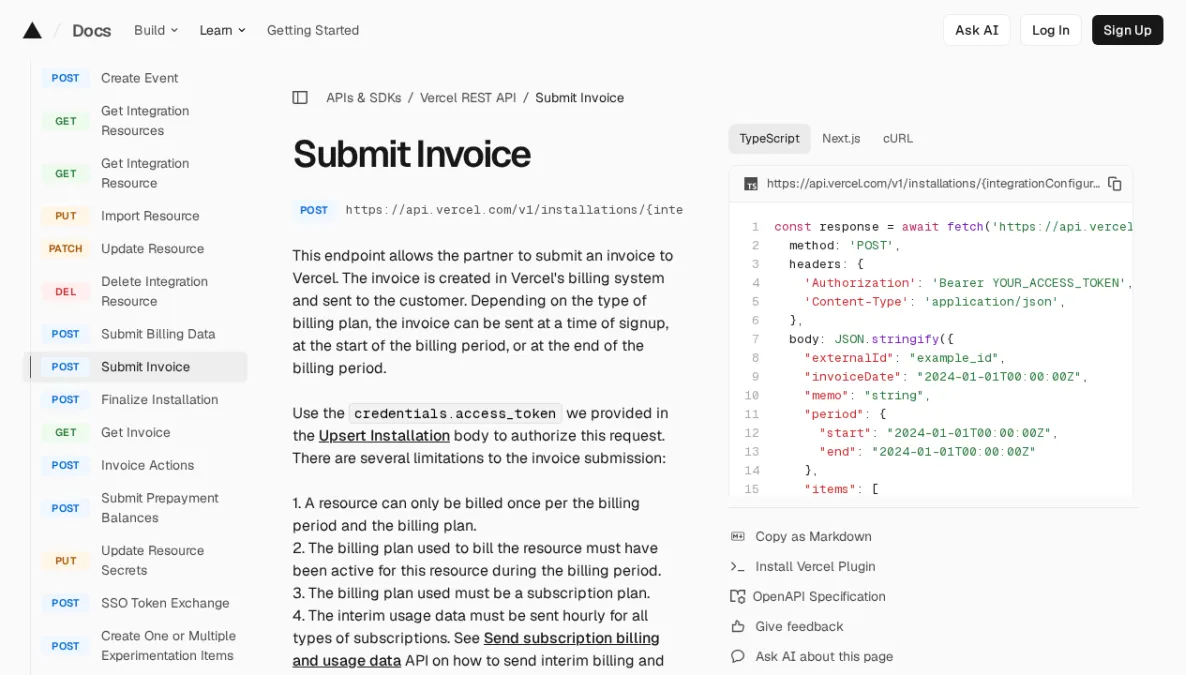This screenshot has width=1200, height=675.
Task: Click the Ask AI button
Action: click(977, 30)
